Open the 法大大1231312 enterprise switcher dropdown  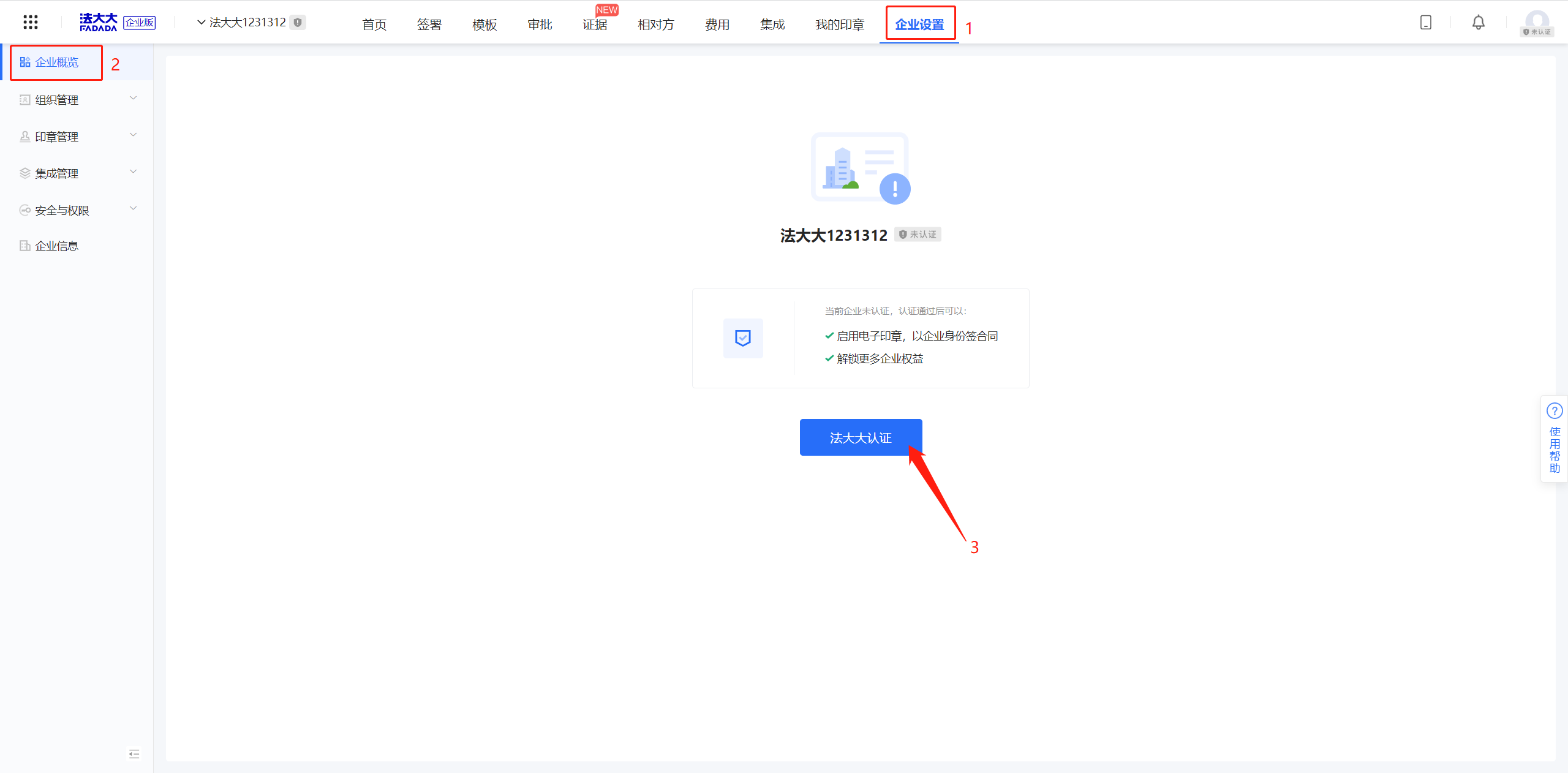coord(242,22)
